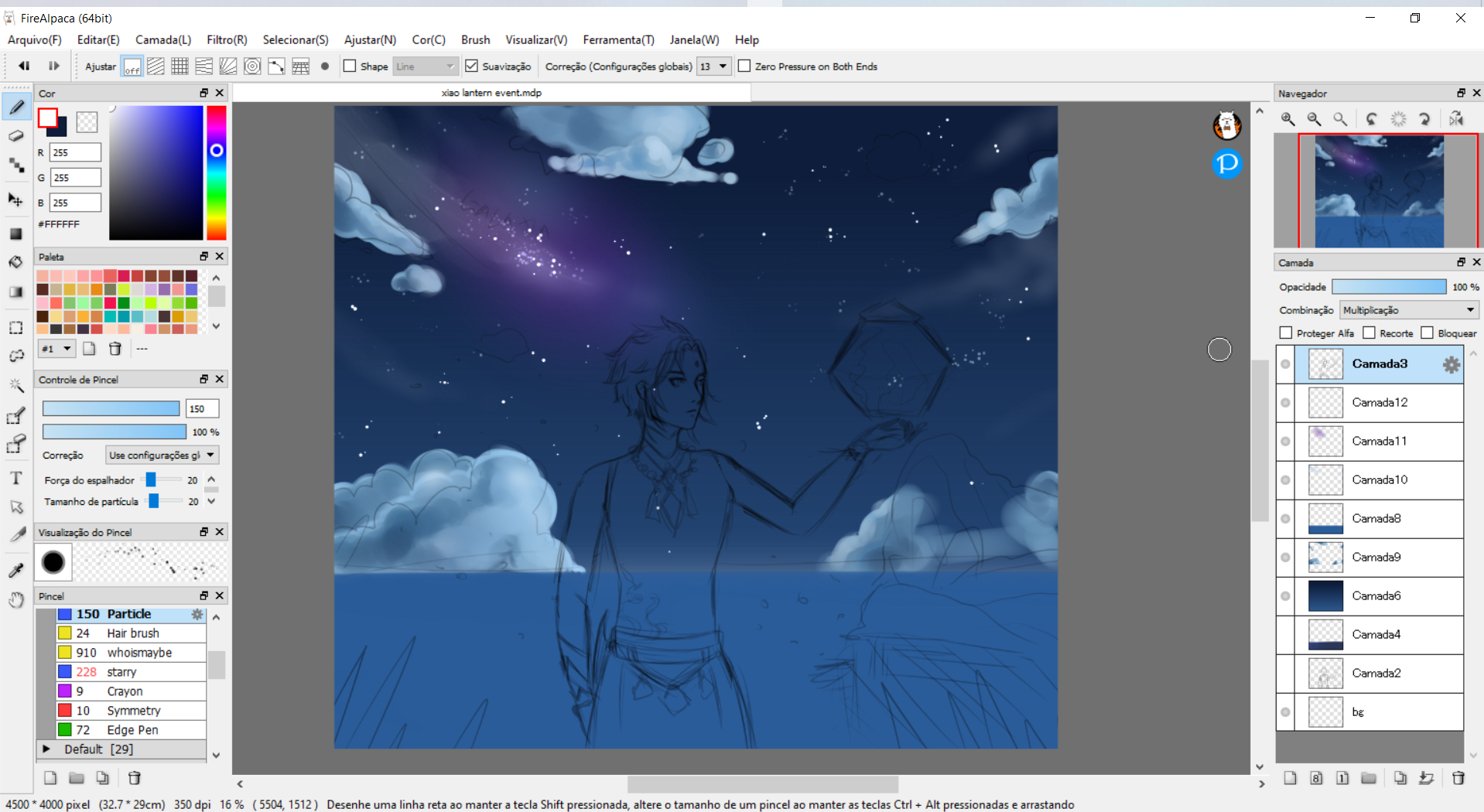Select the Magic Wand tool
The width and height of the screenshot is (1484, 812).
coord(16,385)
